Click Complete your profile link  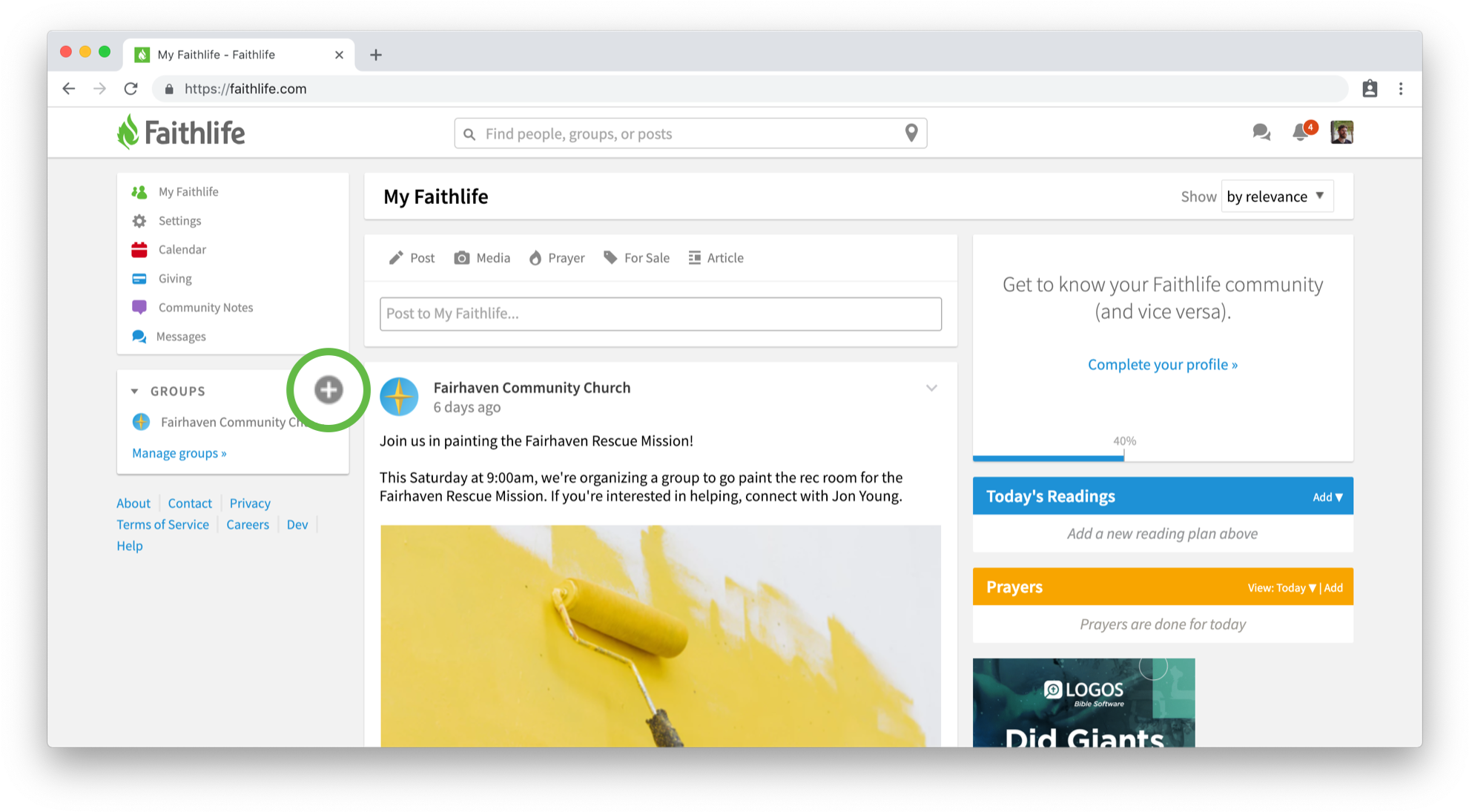click(1162, 364)
